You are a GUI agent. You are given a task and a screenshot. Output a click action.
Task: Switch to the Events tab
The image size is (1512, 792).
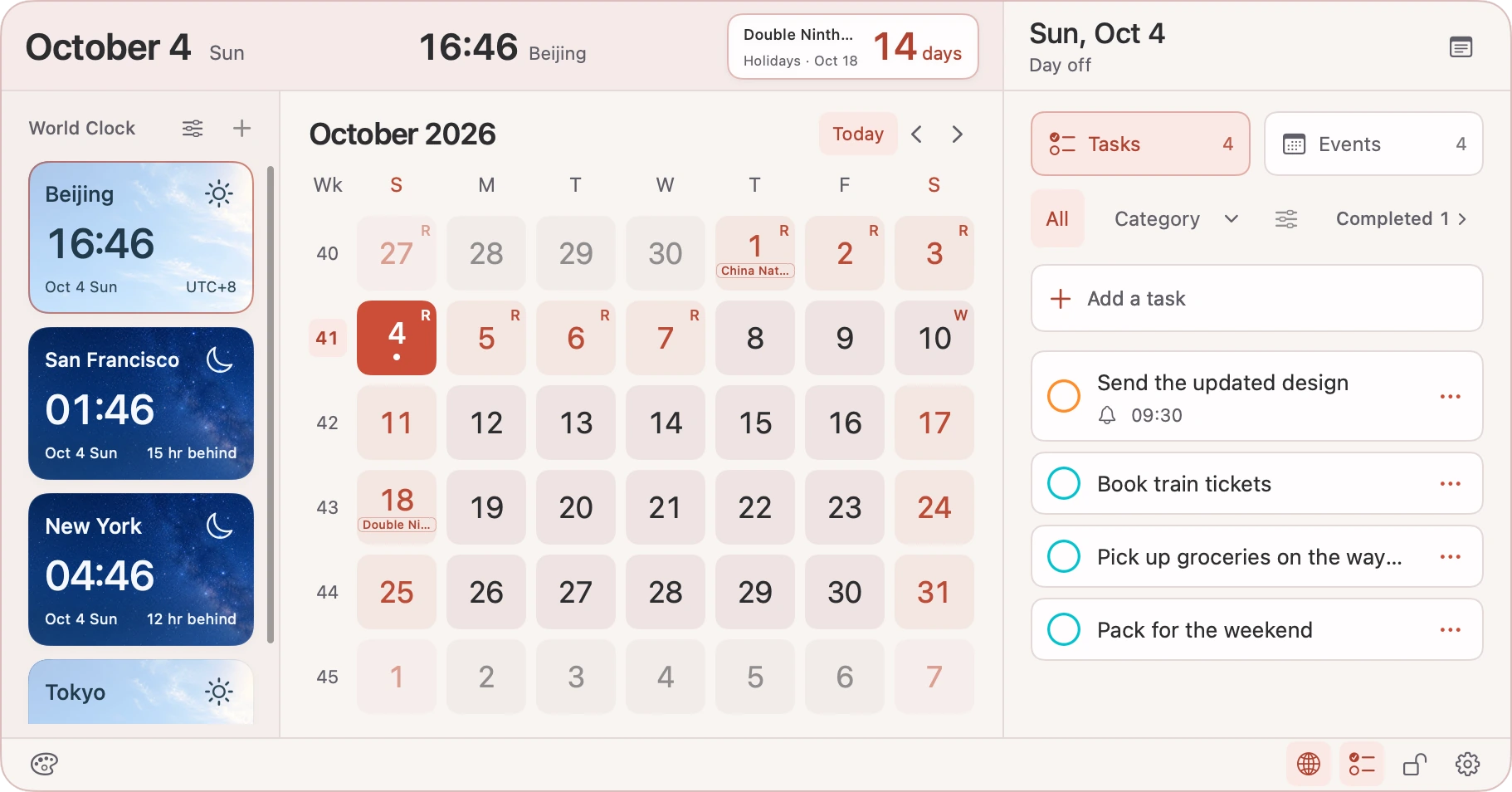[1373, 144]
